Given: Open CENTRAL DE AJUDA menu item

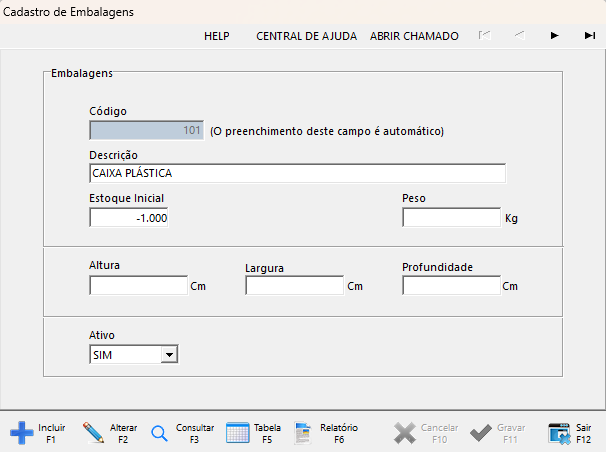Looking at the screenshot, I should pyautogui.click(x=306, y=36).
